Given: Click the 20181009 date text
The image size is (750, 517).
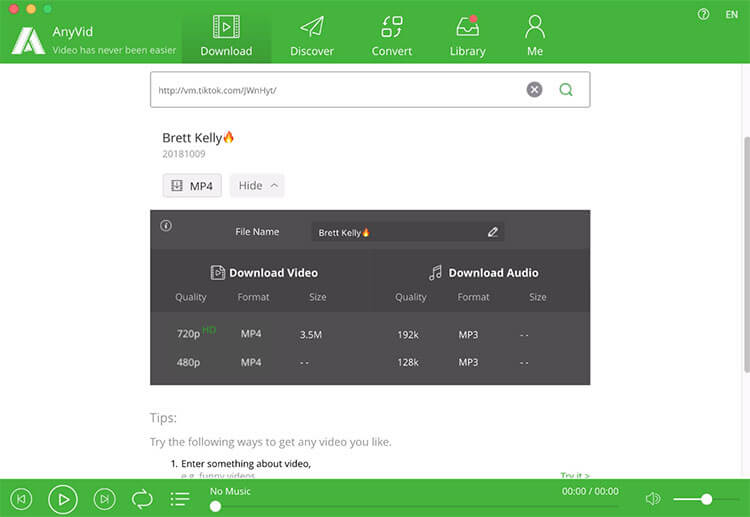Looking at the screenshot, I should pos(184,154).
